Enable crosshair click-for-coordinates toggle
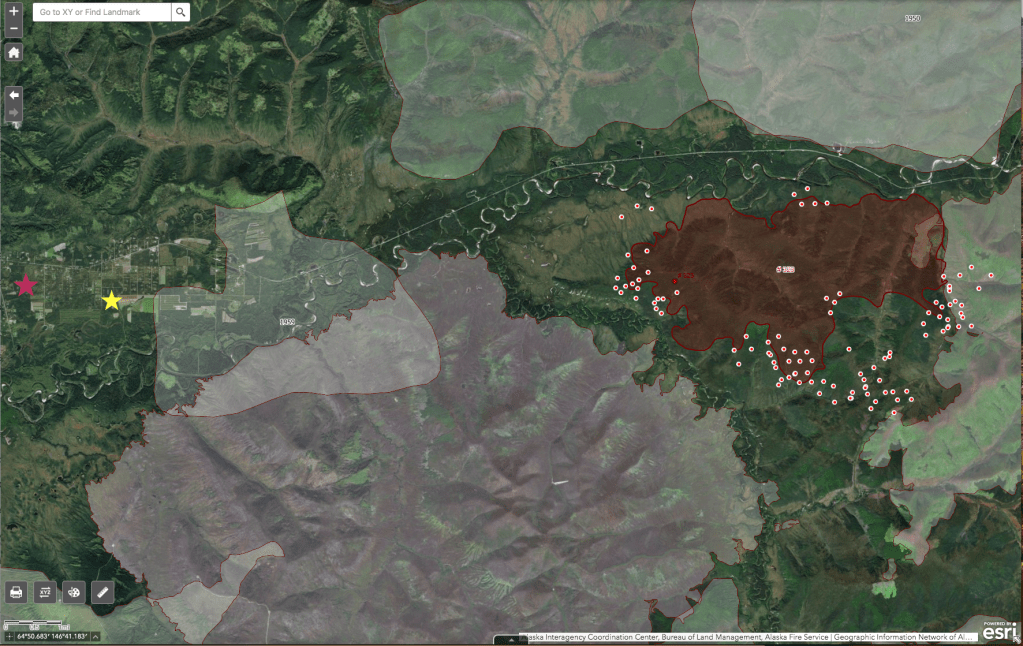The width and height of the screenshot is (1023, 646). point(10,636)
